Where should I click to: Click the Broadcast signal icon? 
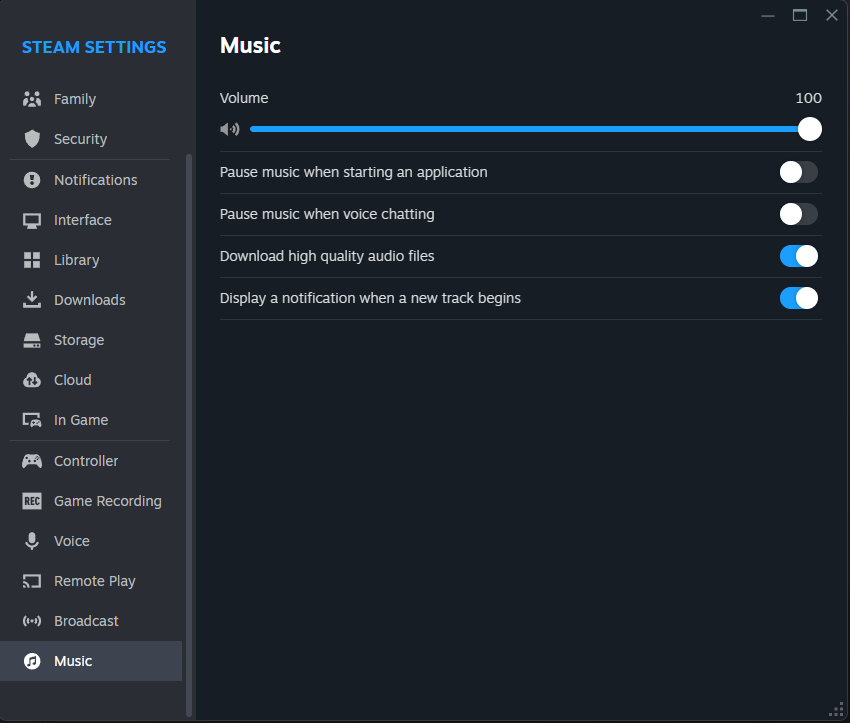pyautogui.click(x=32, y=621)
